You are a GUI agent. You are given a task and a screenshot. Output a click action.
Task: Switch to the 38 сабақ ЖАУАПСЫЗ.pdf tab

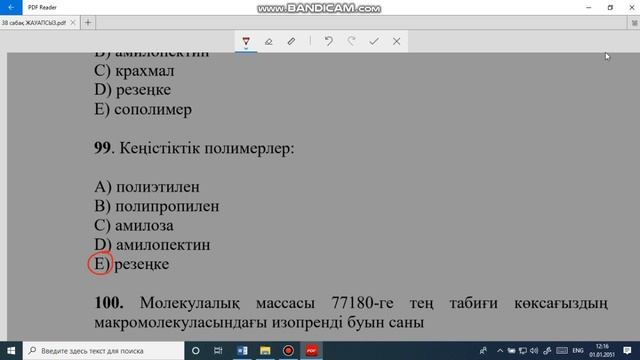pos(34,23)
